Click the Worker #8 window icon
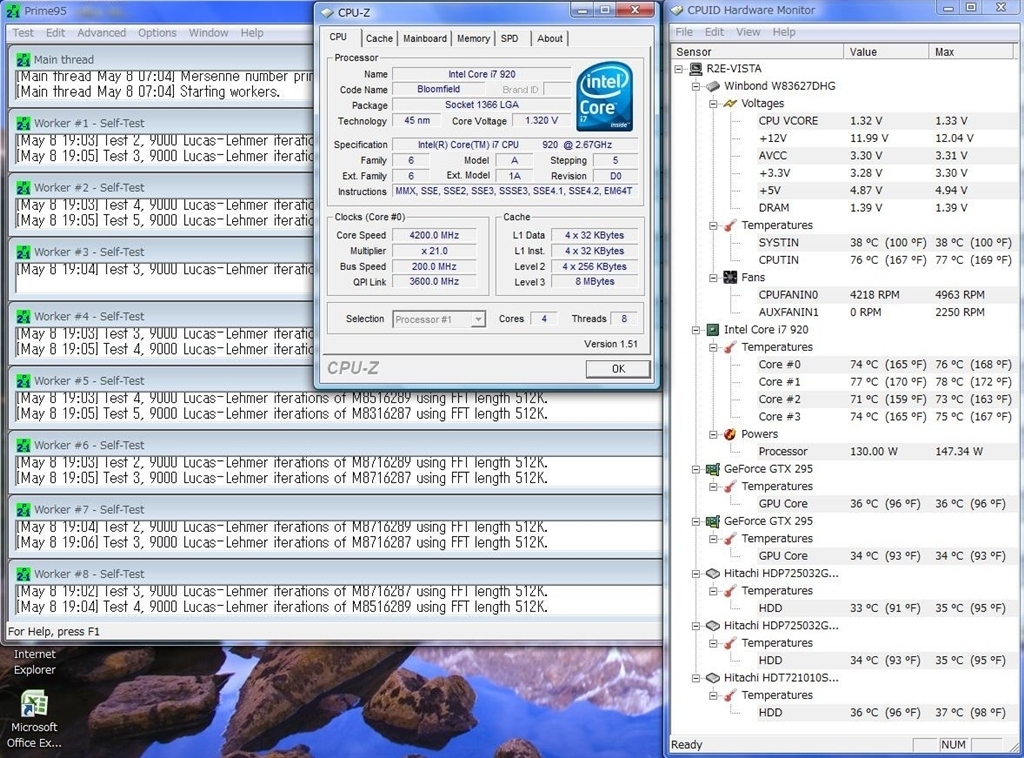Viewport: 1024px width, 758px height. point(24,575)
